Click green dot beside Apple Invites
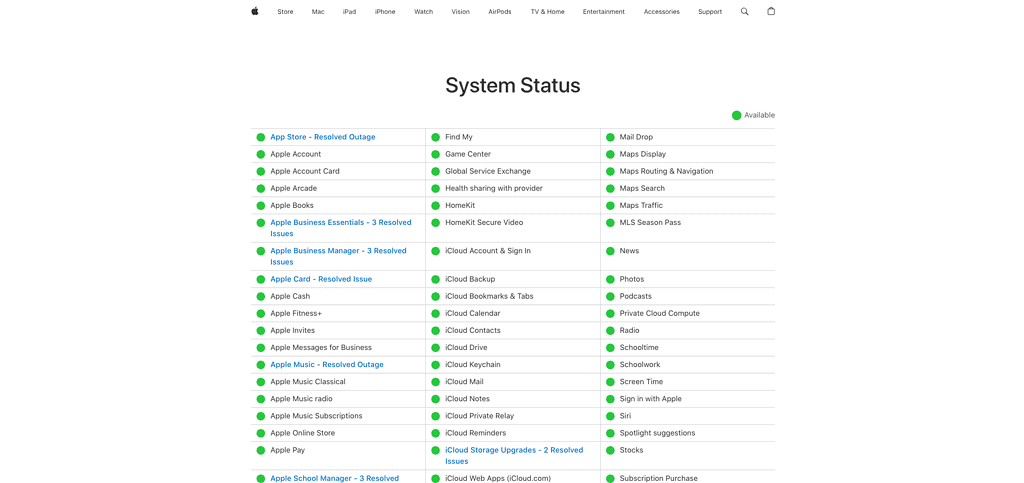Viewport: 1024px width, 483px height. 261,330
